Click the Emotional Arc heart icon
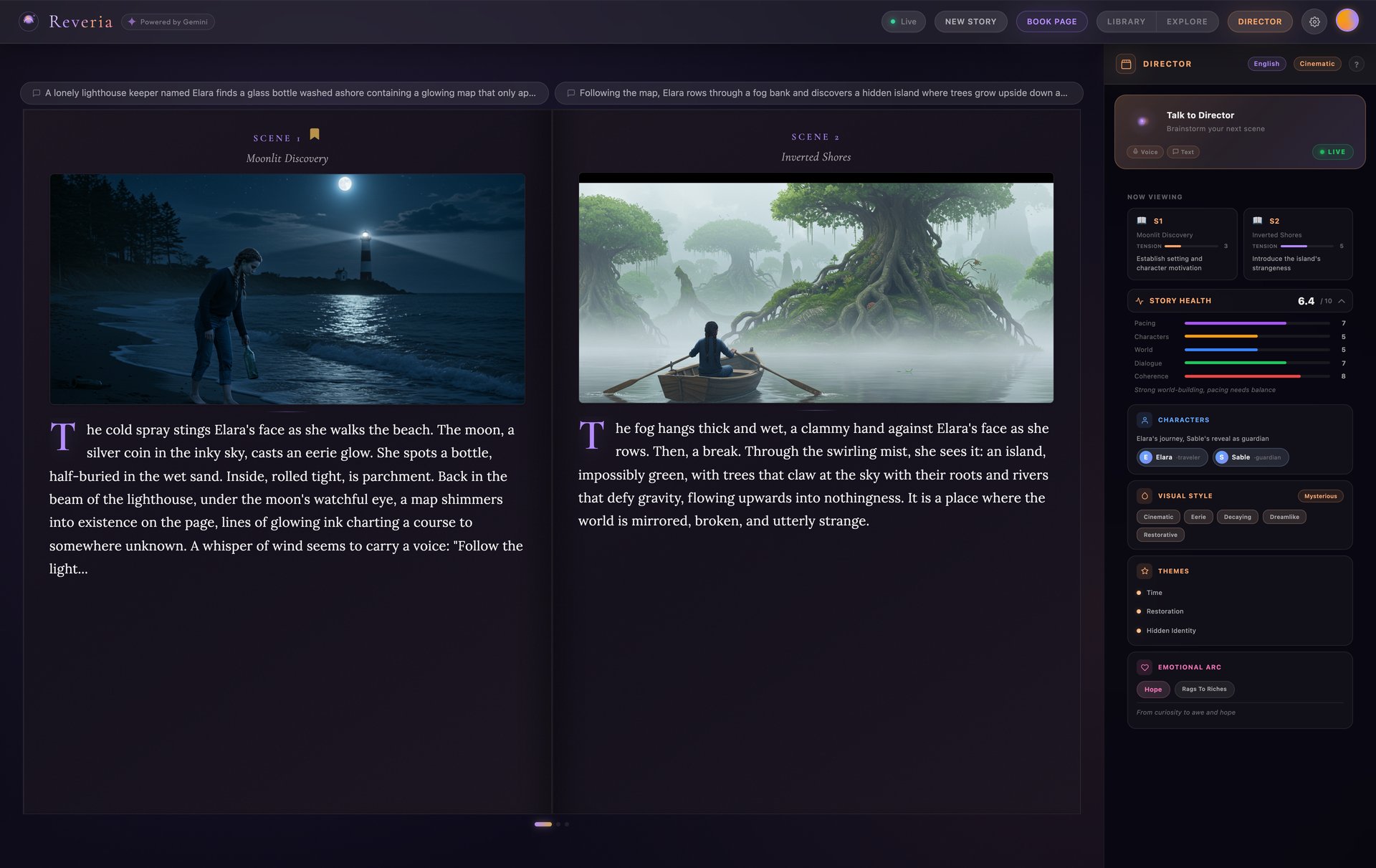This screenshot has width=1376, height=868. click(1145, 667)
